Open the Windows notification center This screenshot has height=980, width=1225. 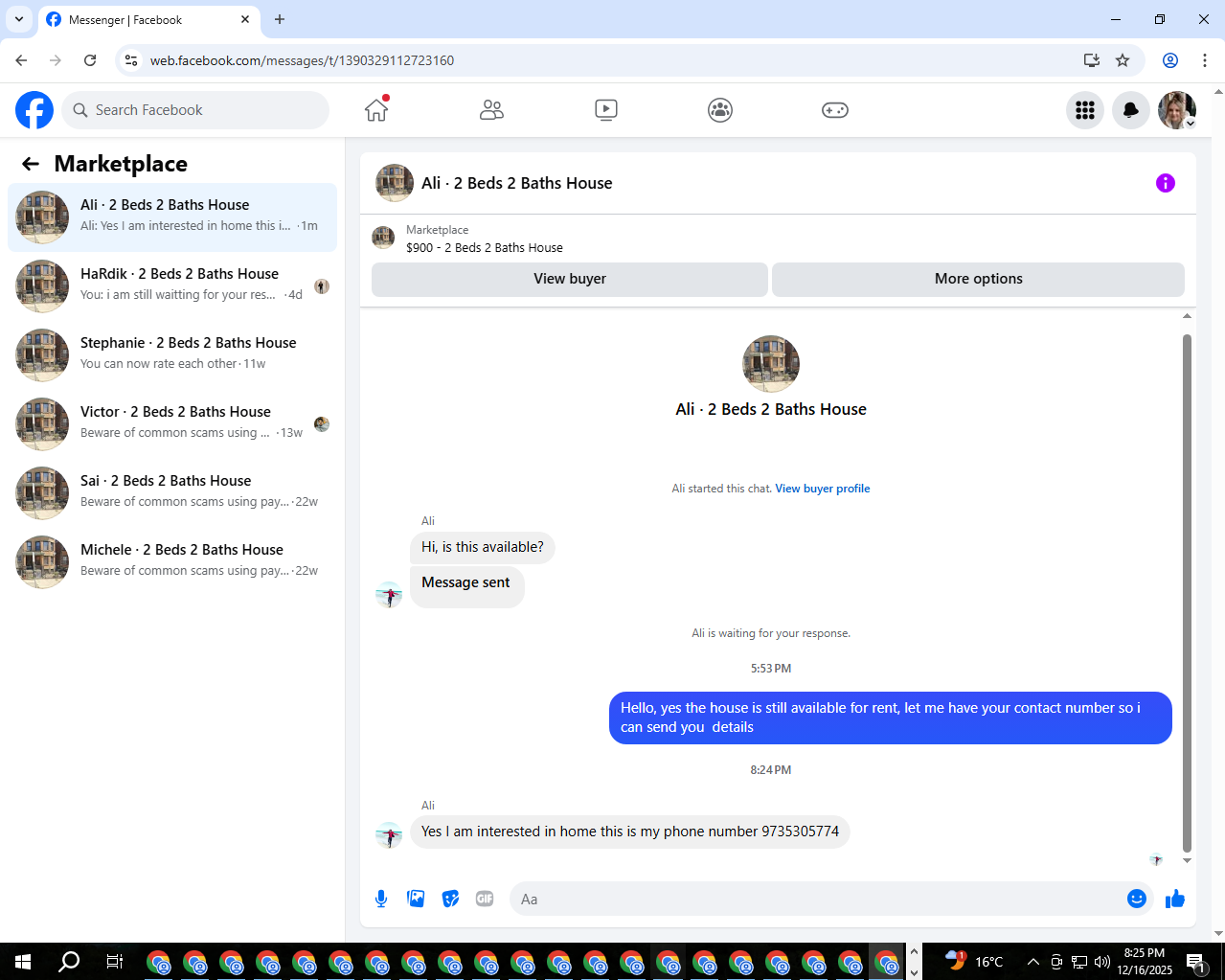pyautogui.click(x=1195, y=961)
